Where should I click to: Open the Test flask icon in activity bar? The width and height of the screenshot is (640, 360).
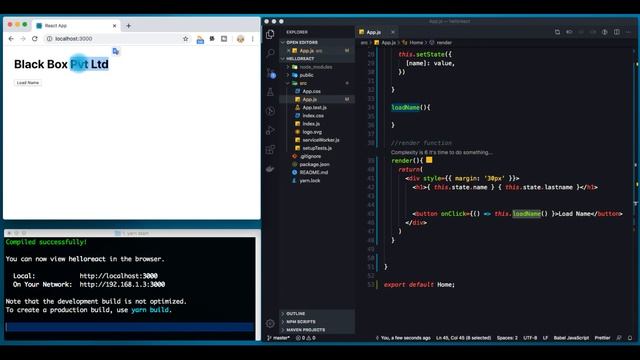coord(270,92)
